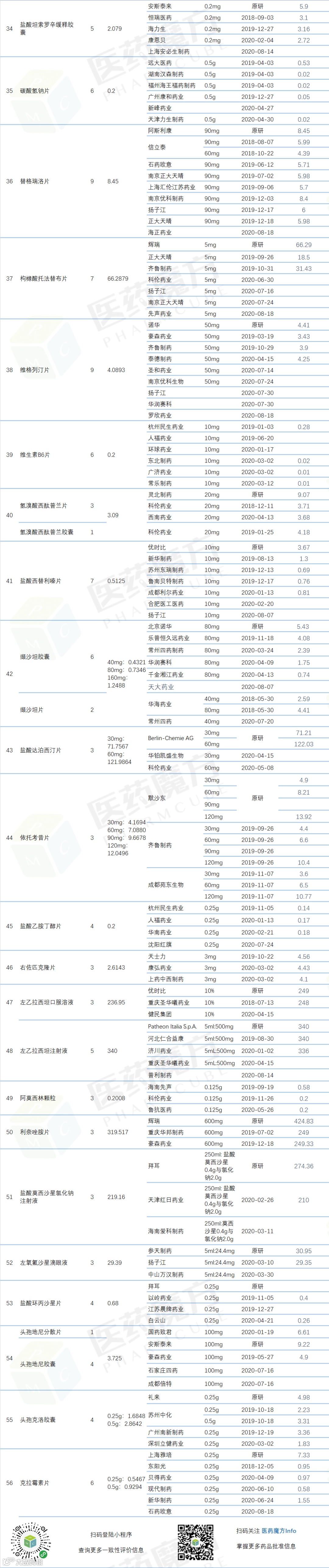Click price value 122.03

coord(303,744)
